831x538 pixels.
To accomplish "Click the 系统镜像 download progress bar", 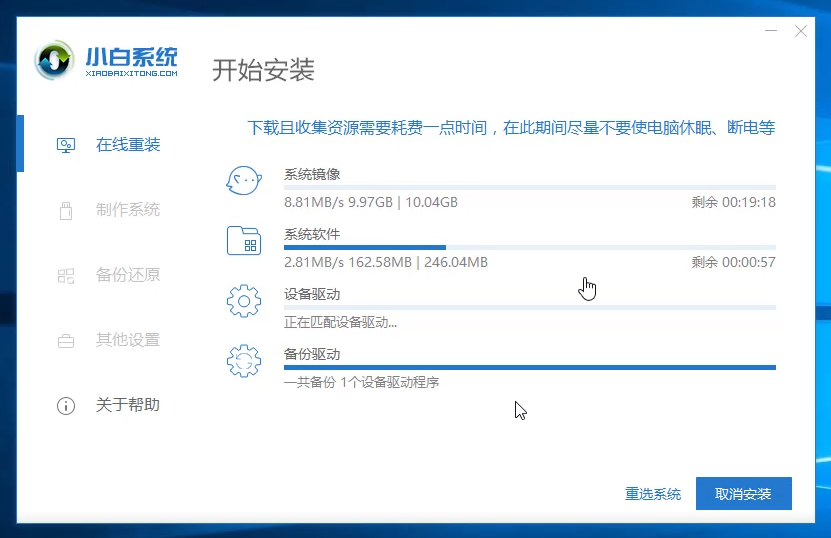I will point(529,187).
